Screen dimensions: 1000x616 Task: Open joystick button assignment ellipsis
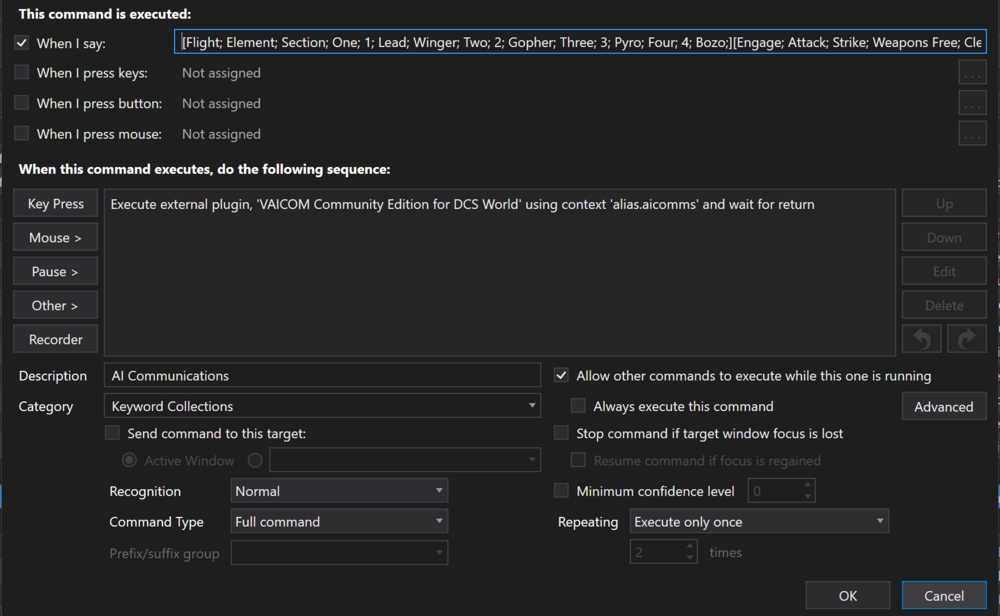pos(972,104)
